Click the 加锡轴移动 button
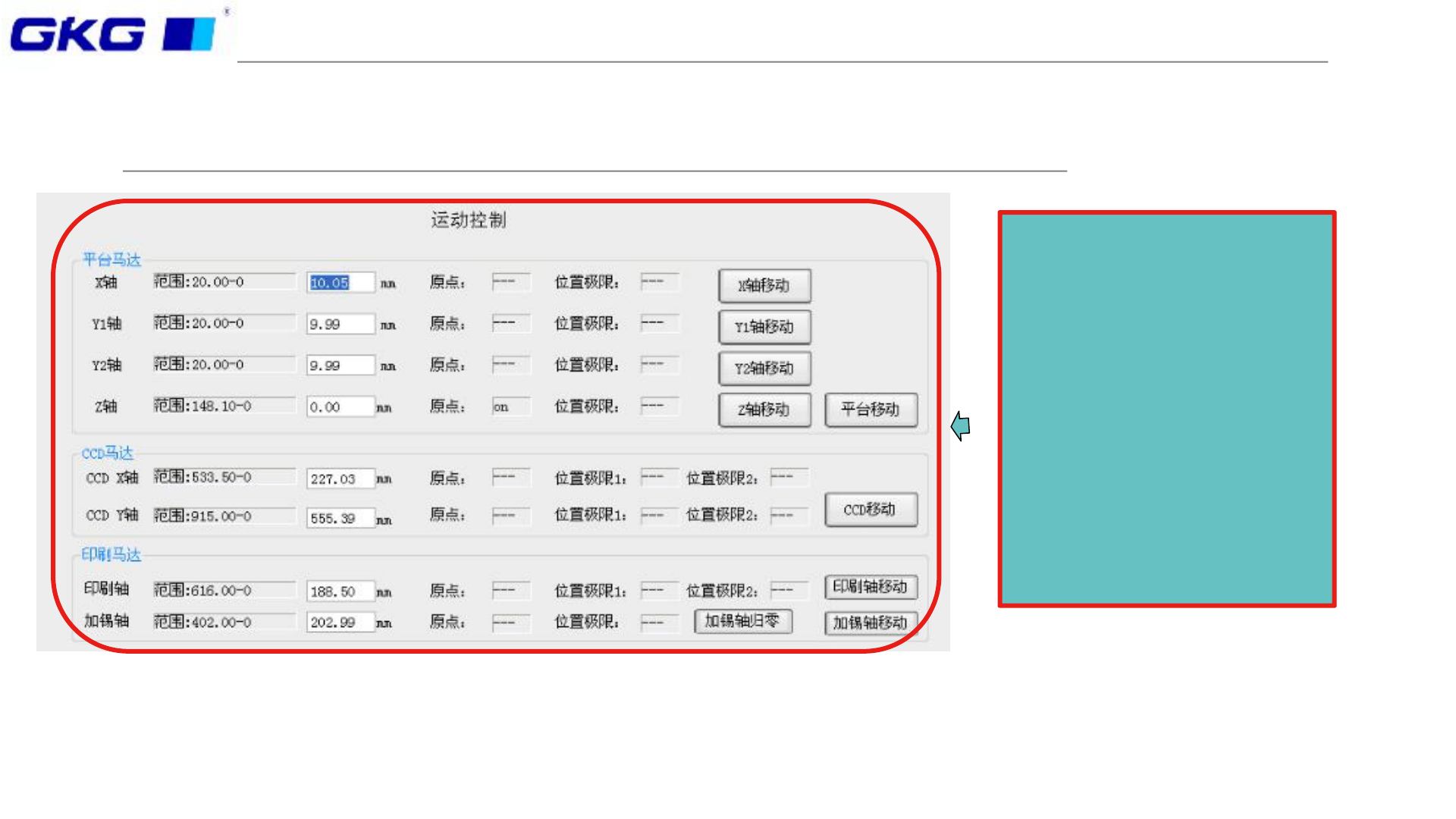The width and height of the screenshot is (1456, 819). pyautogui.click(x=871, y=623)
